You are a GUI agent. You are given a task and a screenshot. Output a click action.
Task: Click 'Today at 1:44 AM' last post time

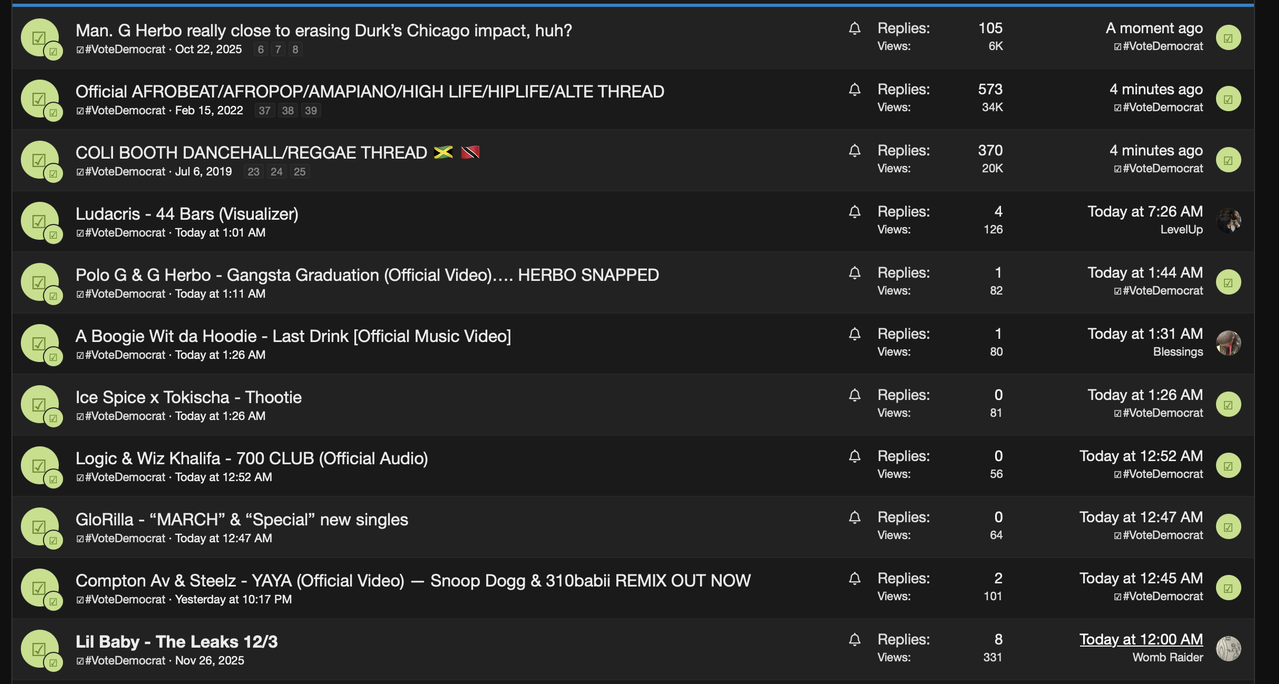tap(1145, 272)
